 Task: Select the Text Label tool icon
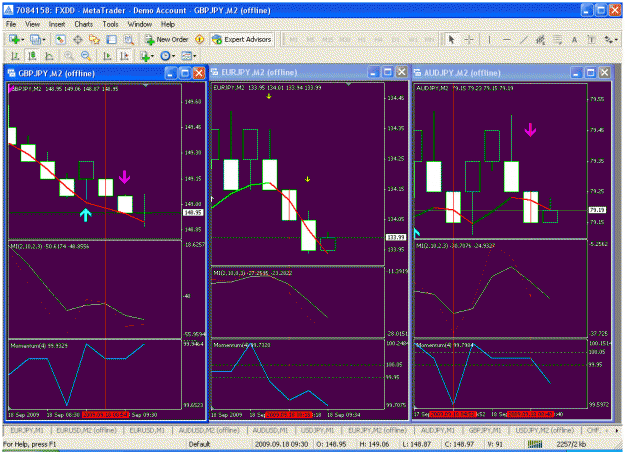pyautogui.click(x=592, y=39)
